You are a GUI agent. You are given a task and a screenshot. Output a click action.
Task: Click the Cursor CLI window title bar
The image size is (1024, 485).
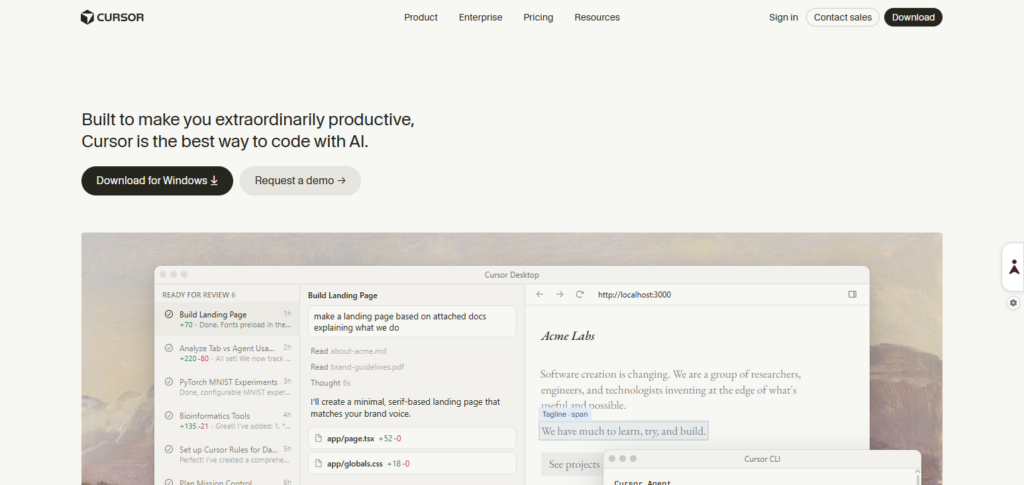coord(761,459)
